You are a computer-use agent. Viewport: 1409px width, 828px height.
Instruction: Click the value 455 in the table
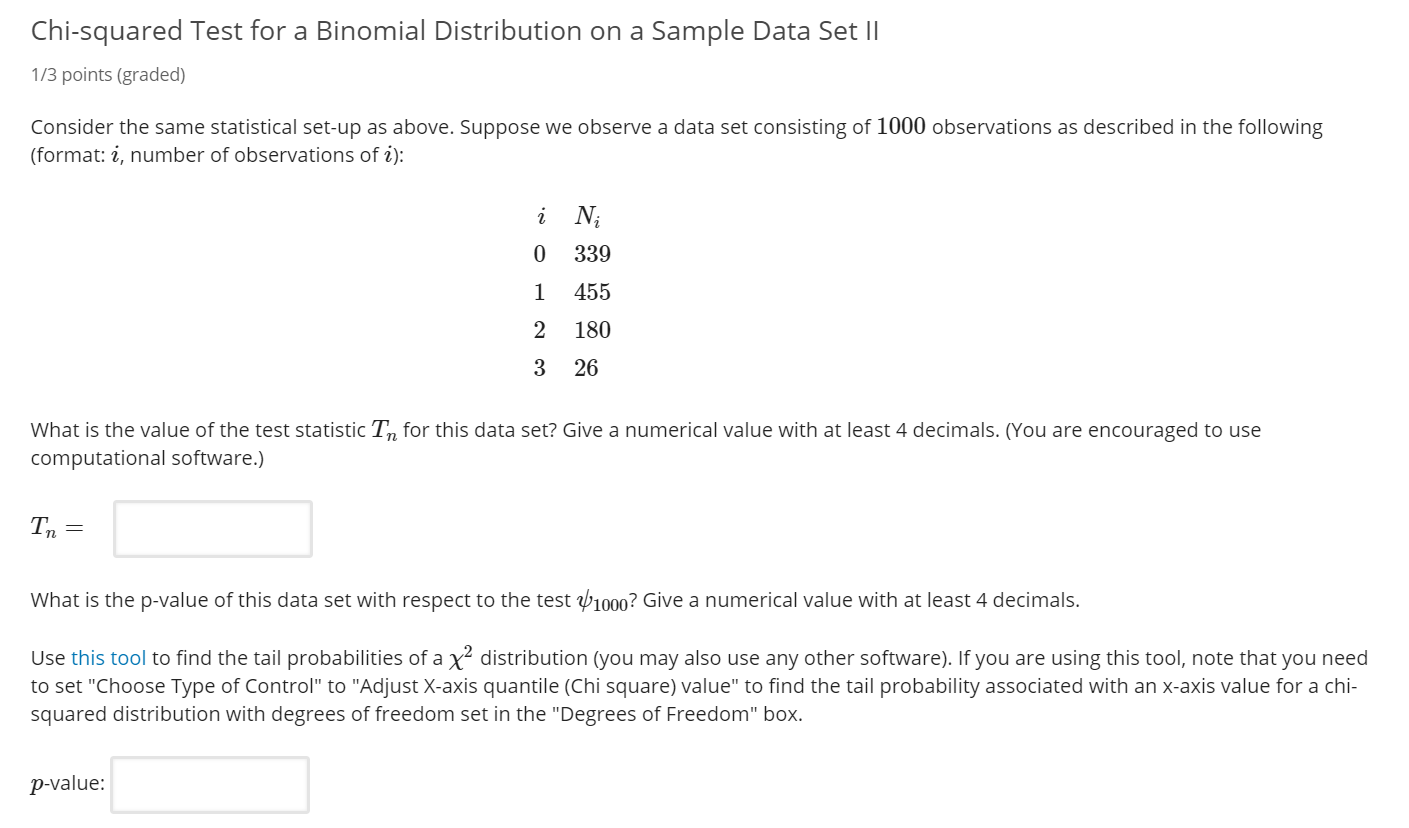pos(591,292)
